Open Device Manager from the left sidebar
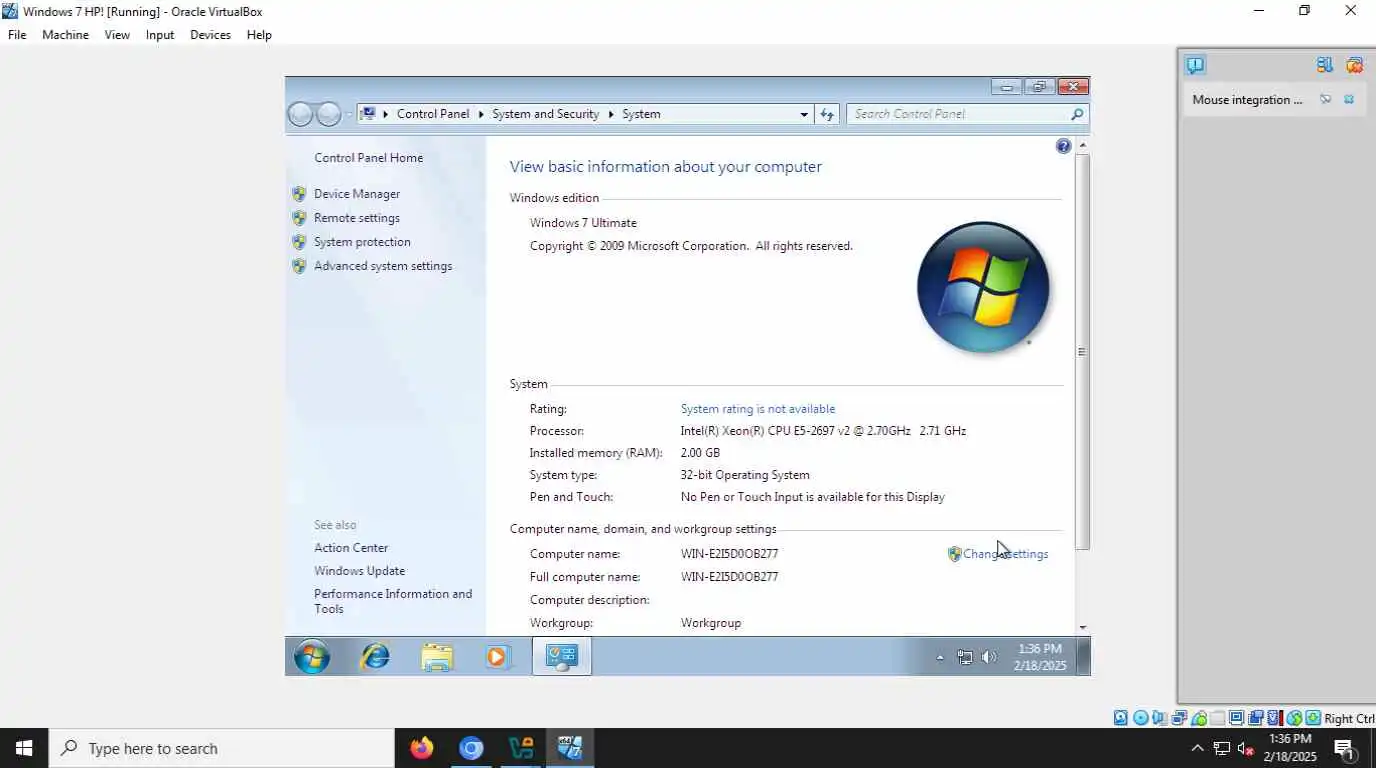Viewport: 1376px width, 768px height. (x=356, y=194)
